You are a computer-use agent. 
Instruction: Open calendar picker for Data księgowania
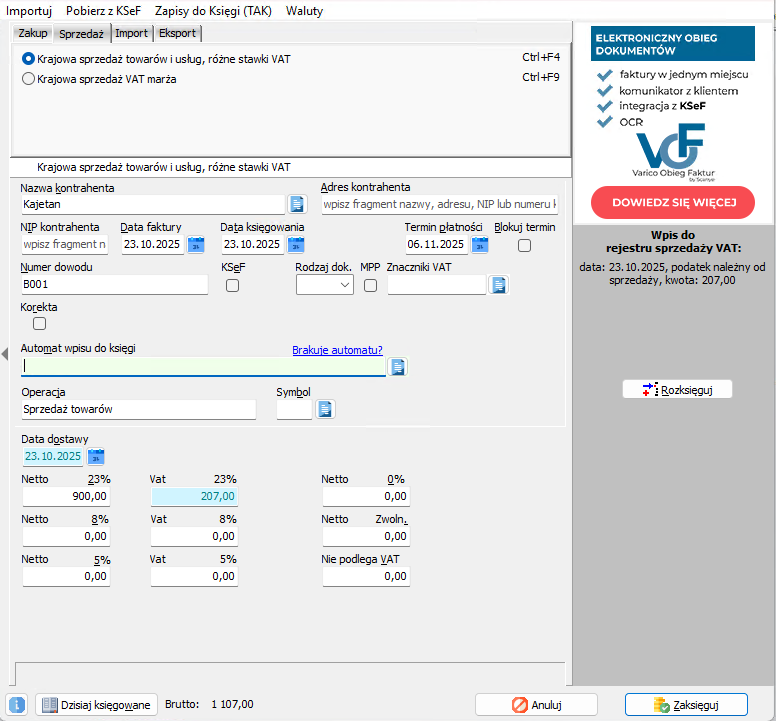295,244
